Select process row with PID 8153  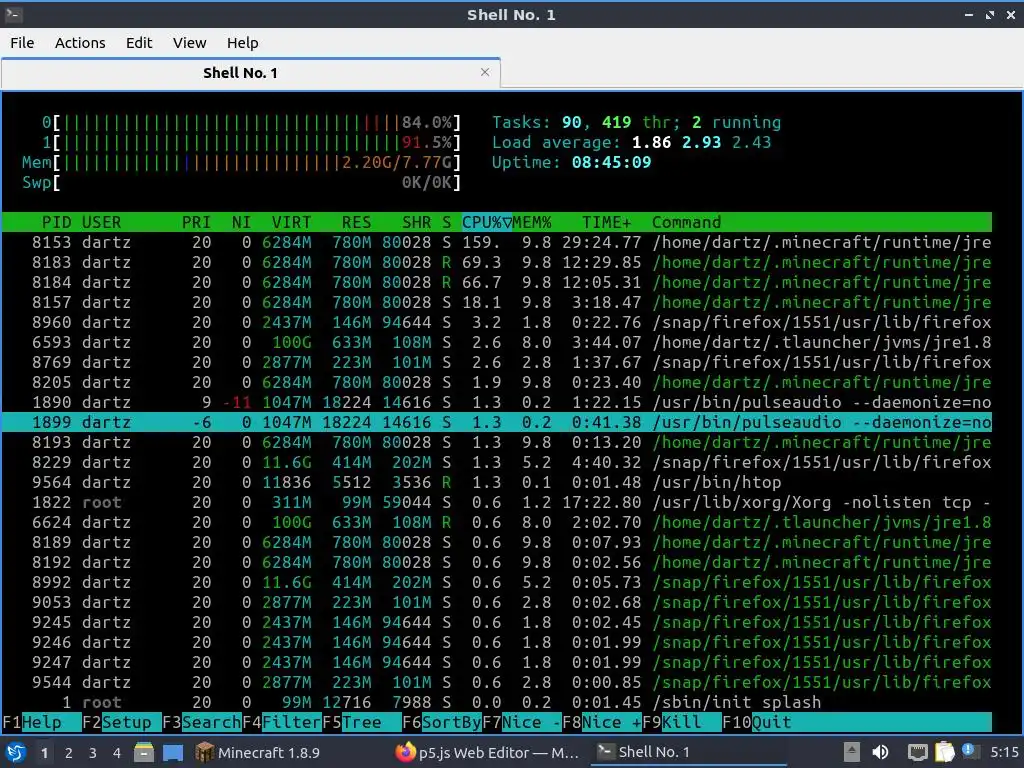coord(497,242)
